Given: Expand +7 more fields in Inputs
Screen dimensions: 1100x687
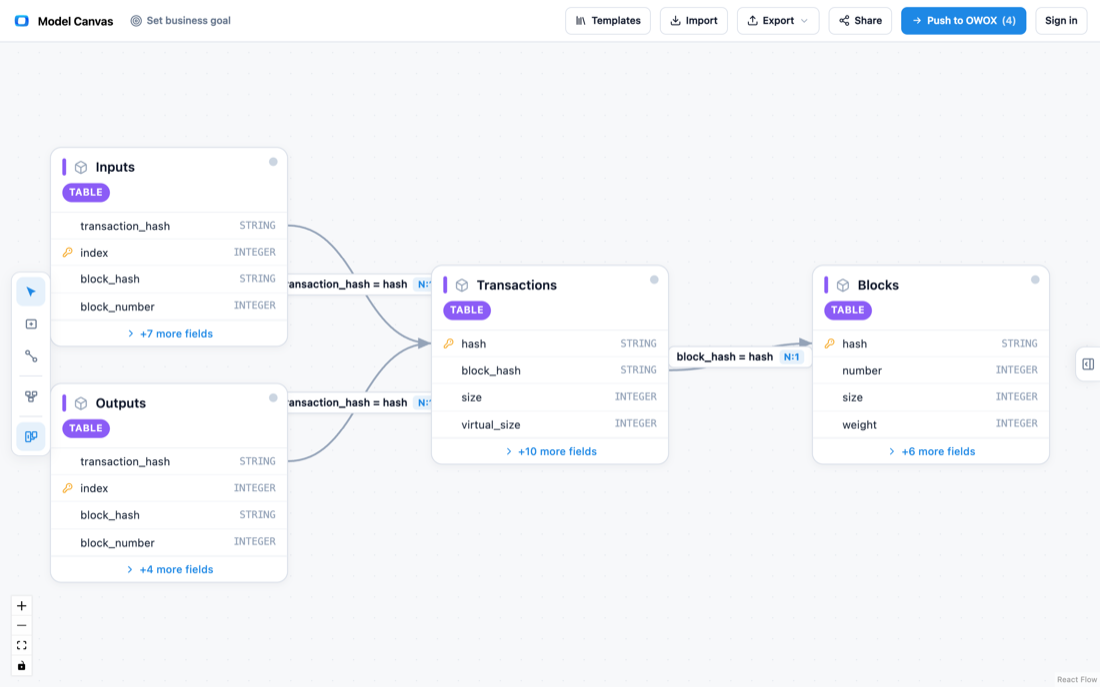Looking at the screenshot, I should click(169, 333).
